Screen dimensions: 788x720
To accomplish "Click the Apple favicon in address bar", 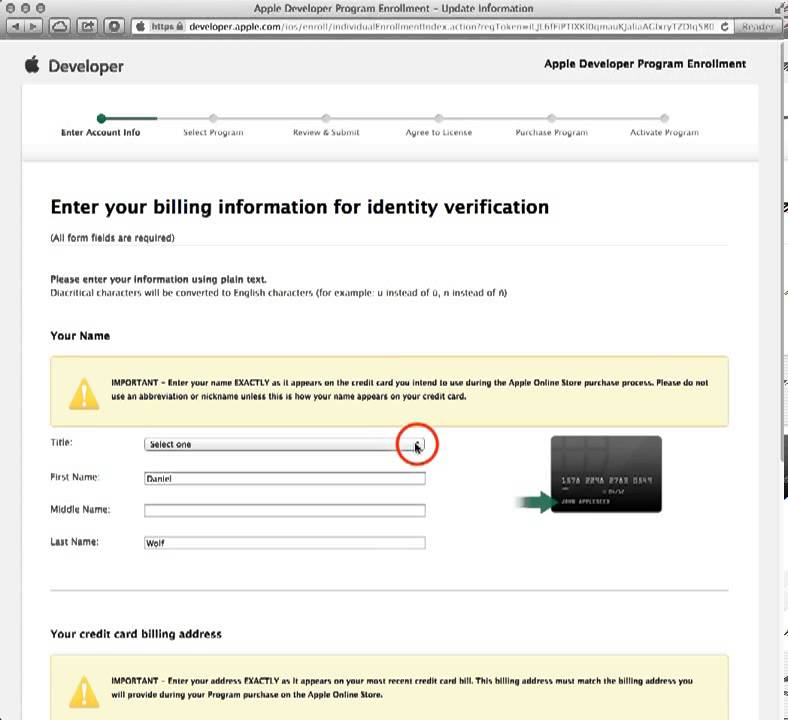I will click(141, 26).
